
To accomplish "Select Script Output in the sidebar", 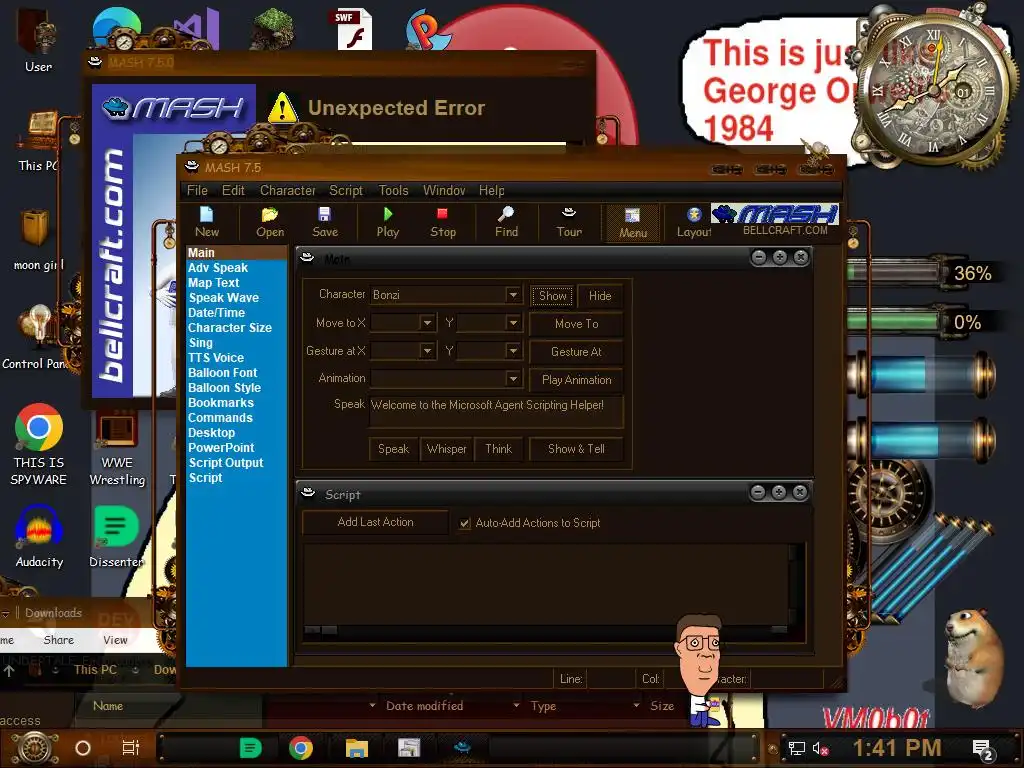I will (225, 463).
